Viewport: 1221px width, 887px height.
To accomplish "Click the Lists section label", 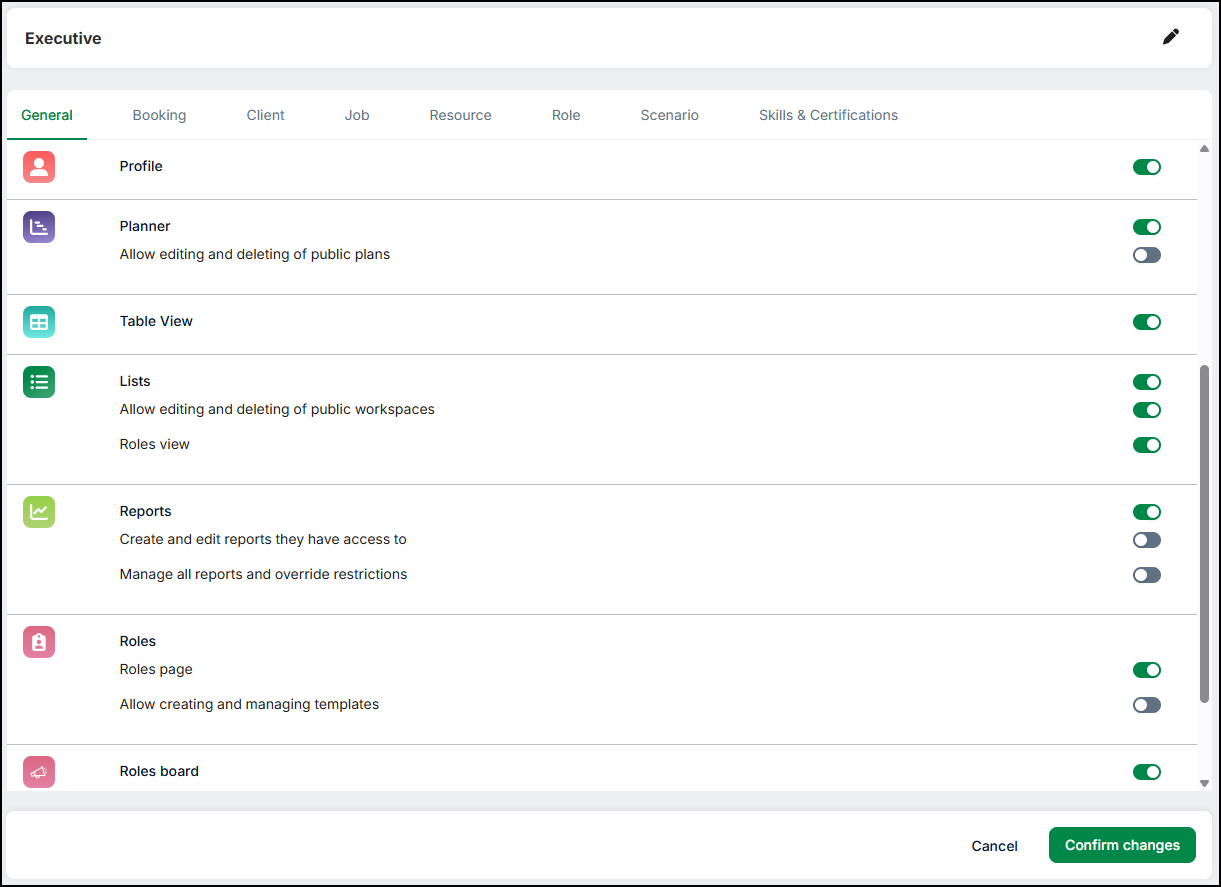I will click(135, 381).
